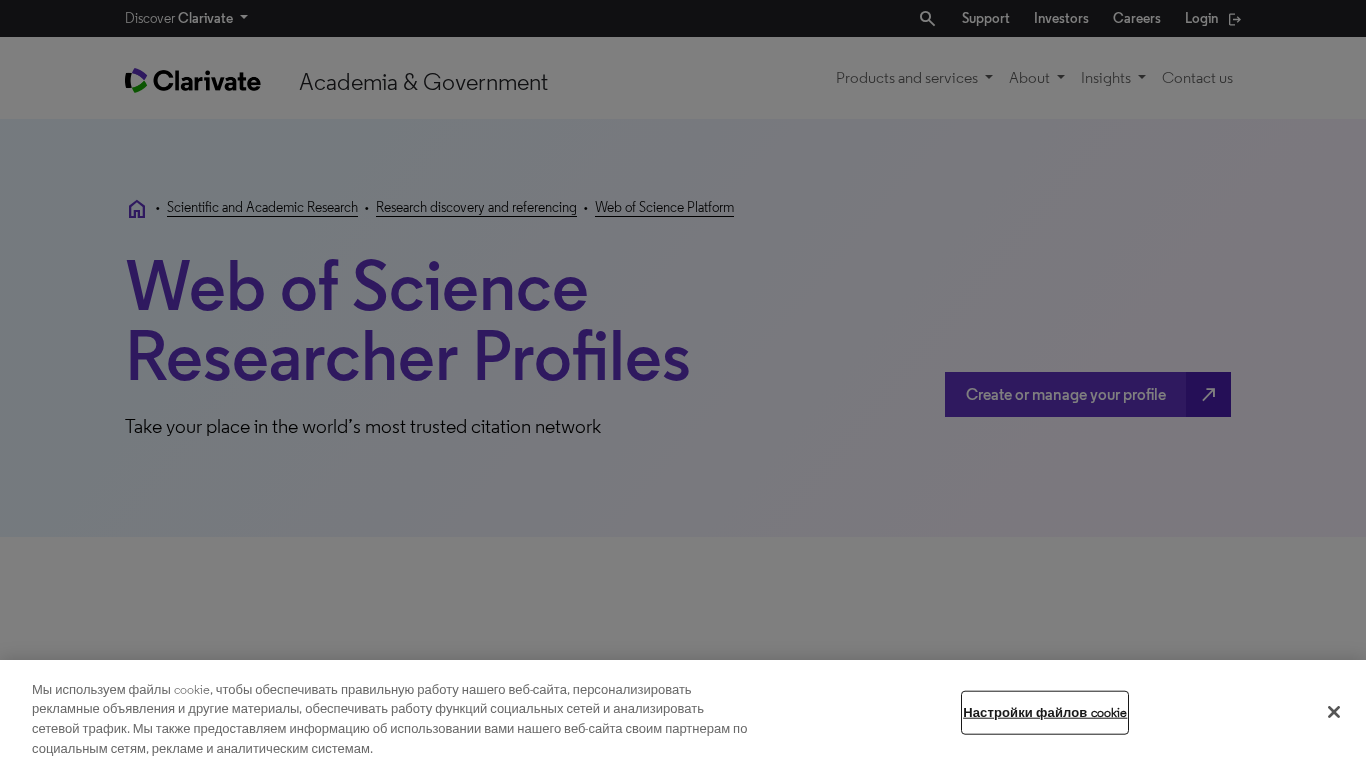Open cookie settings button

(x=1044, y=713)
